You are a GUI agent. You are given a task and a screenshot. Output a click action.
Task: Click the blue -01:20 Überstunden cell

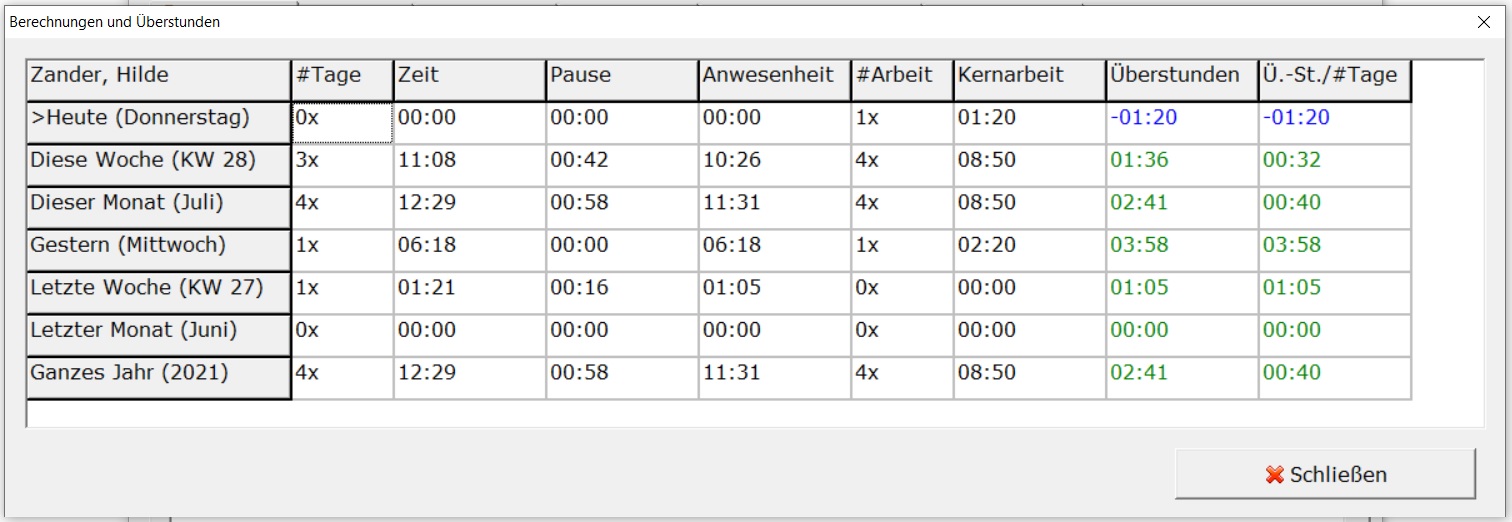[x=1182, y=122]
